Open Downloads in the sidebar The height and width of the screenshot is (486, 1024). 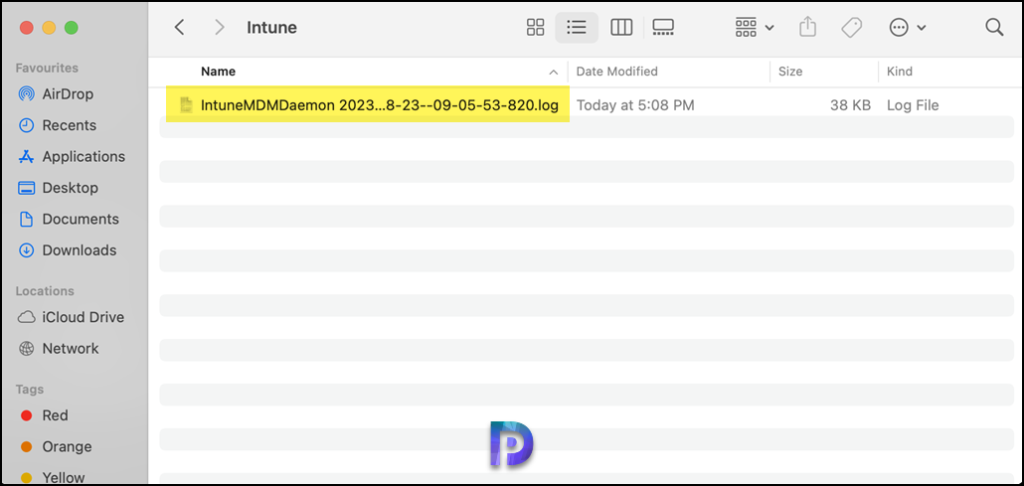pos(79,250)
